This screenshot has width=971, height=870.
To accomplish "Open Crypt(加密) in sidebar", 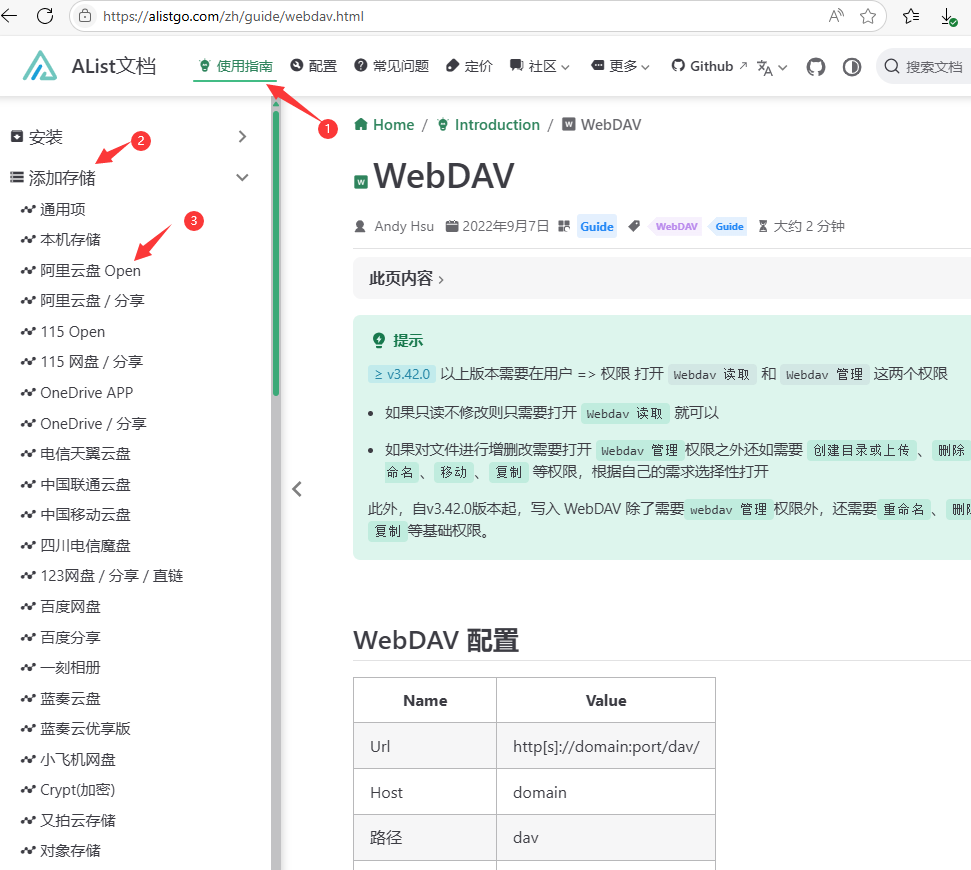I will [68, 790].
